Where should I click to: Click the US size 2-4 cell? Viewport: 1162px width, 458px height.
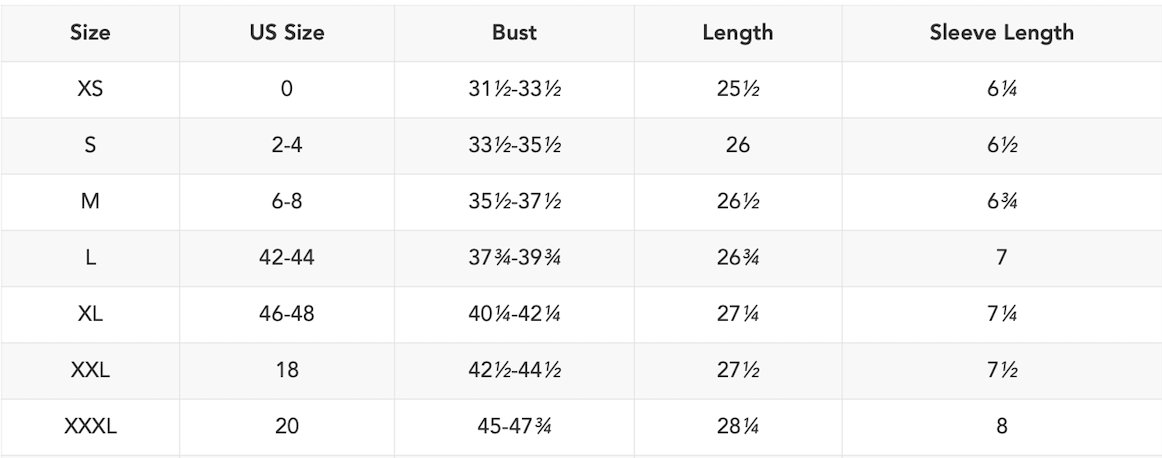[287, 145]
